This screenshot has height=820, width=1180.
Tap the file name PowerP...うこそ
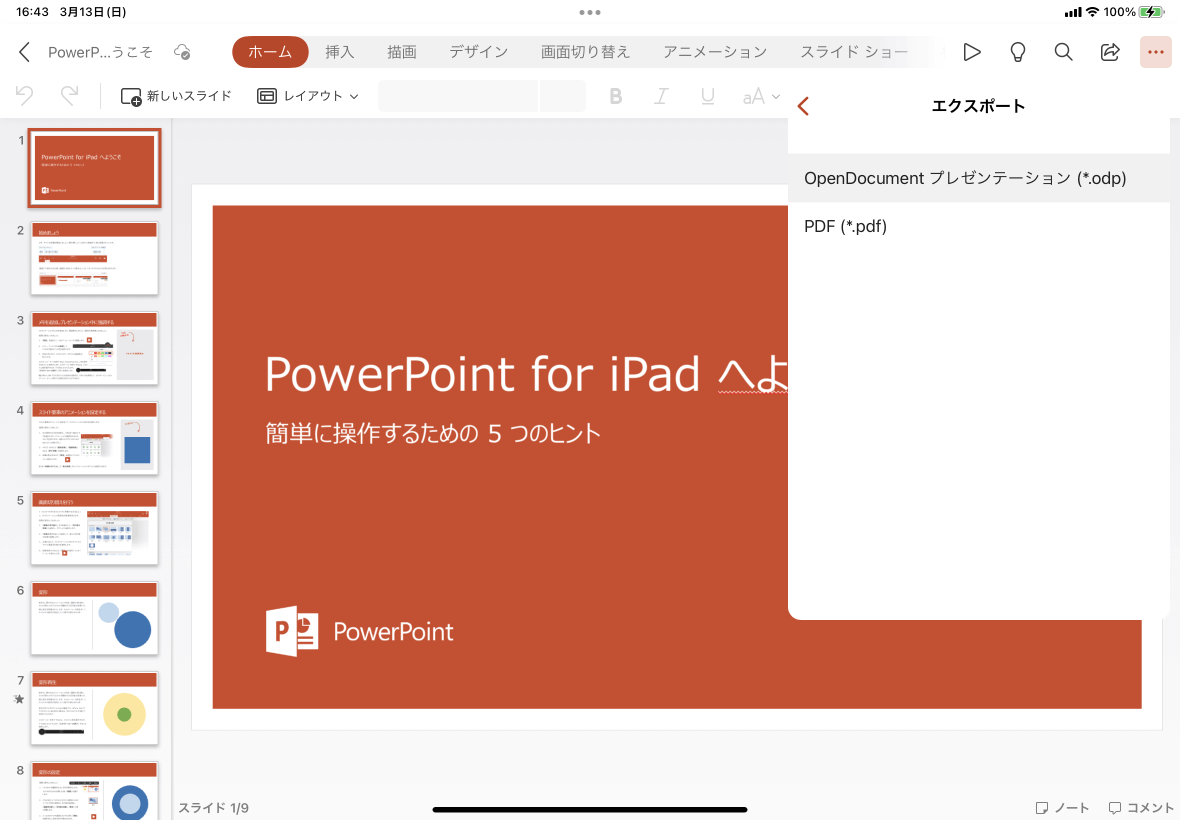point(100,52)
